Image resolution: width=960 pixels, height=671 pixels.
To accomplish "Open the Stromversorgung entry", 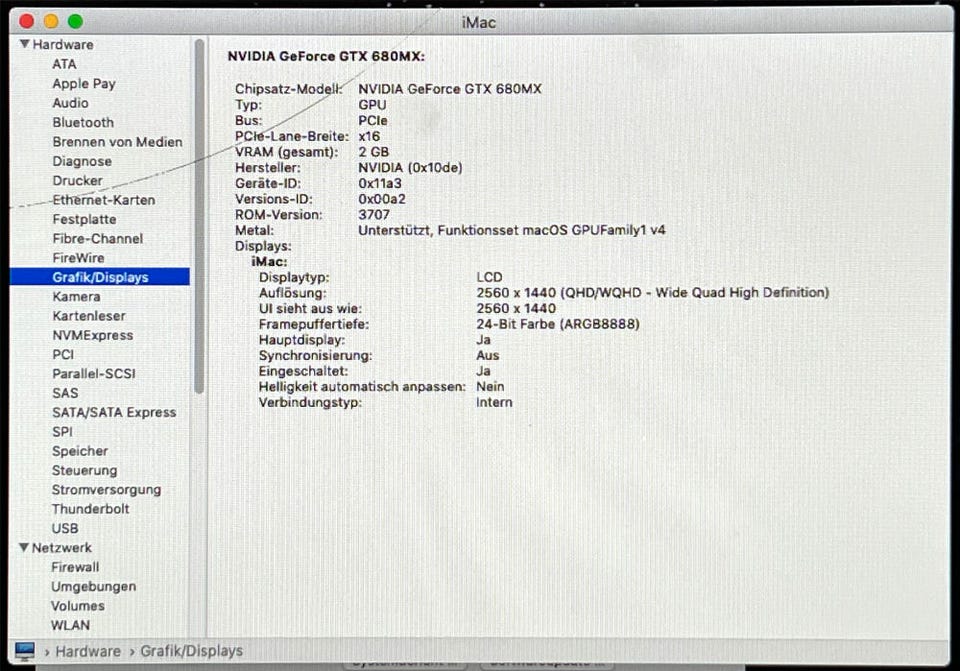I will click(107, 490).
